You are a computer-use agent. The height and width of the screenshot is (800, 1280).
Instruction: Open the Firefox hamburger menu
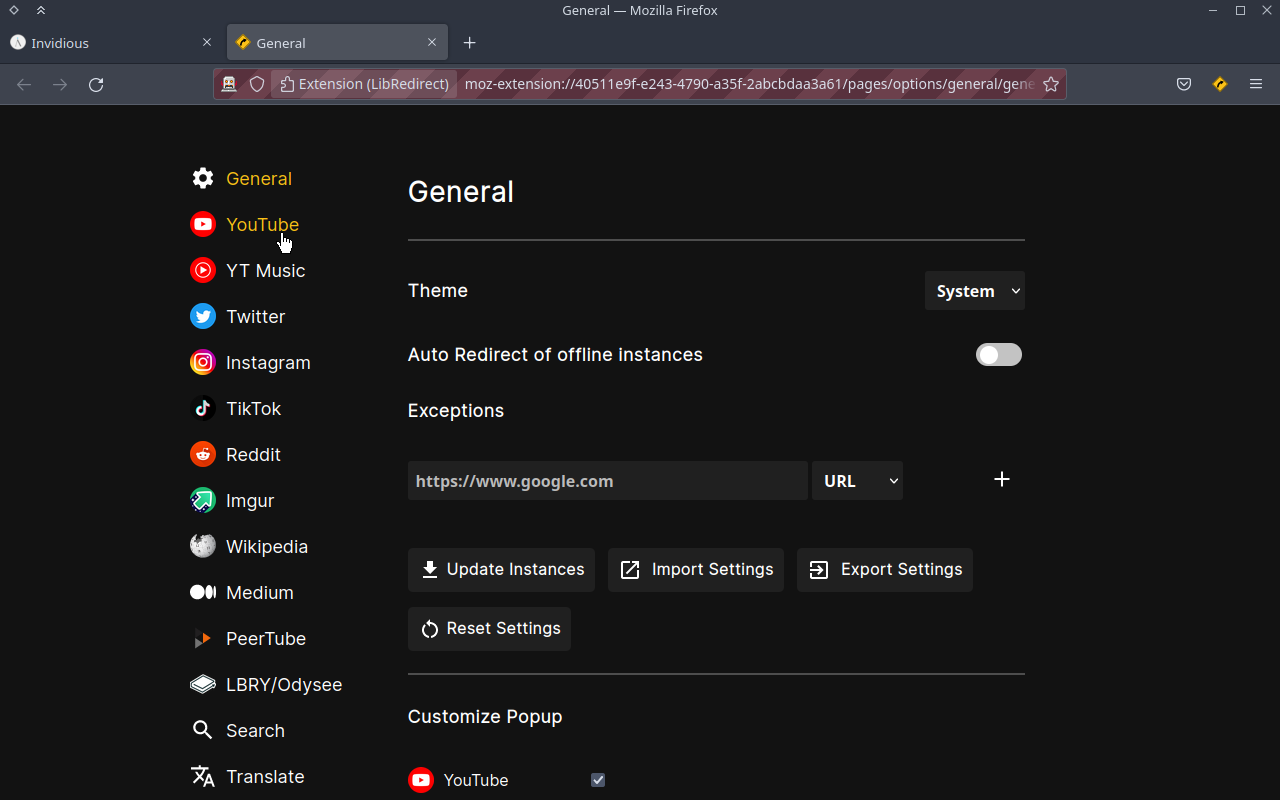[1256, 84]
